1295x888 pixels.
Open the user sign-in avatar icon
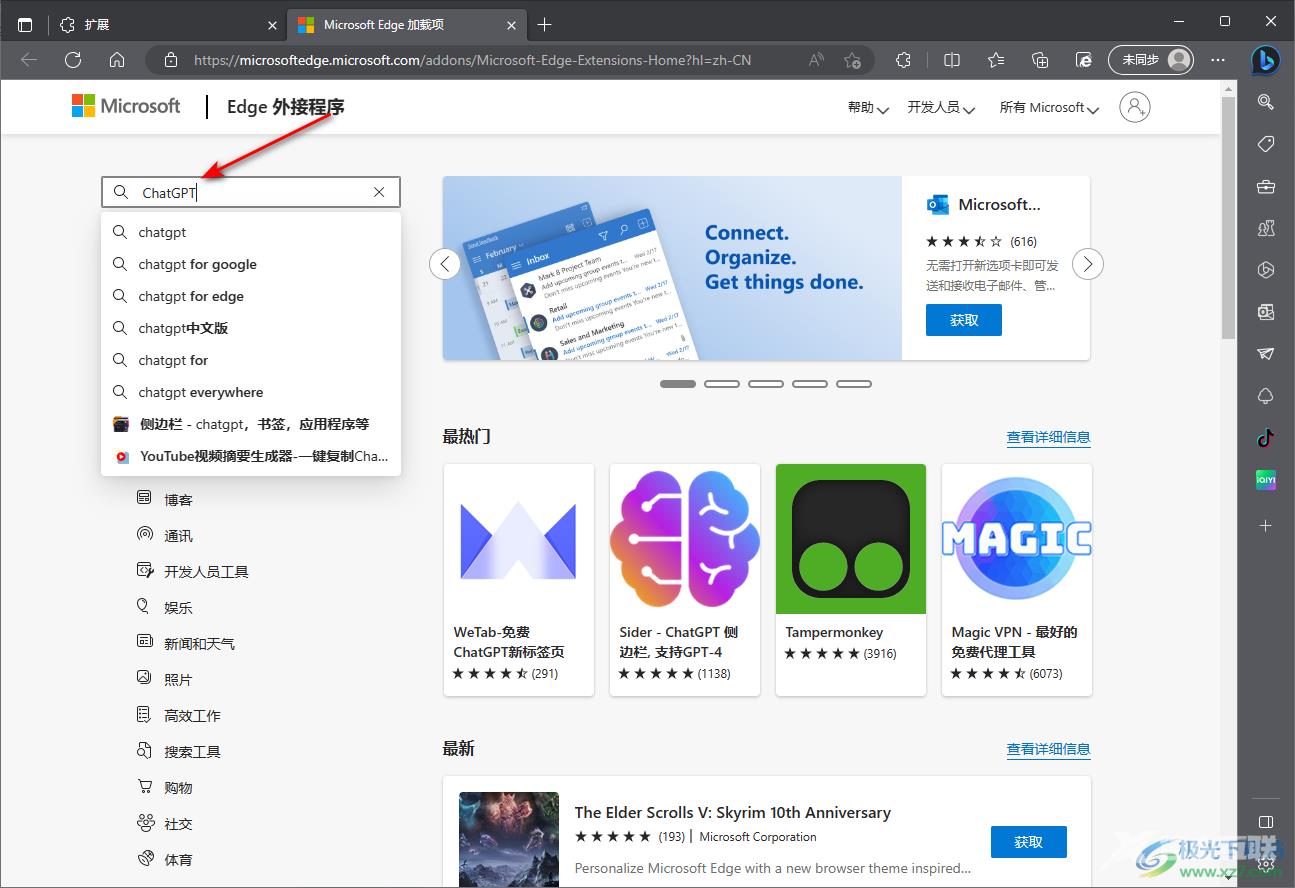1135,107
